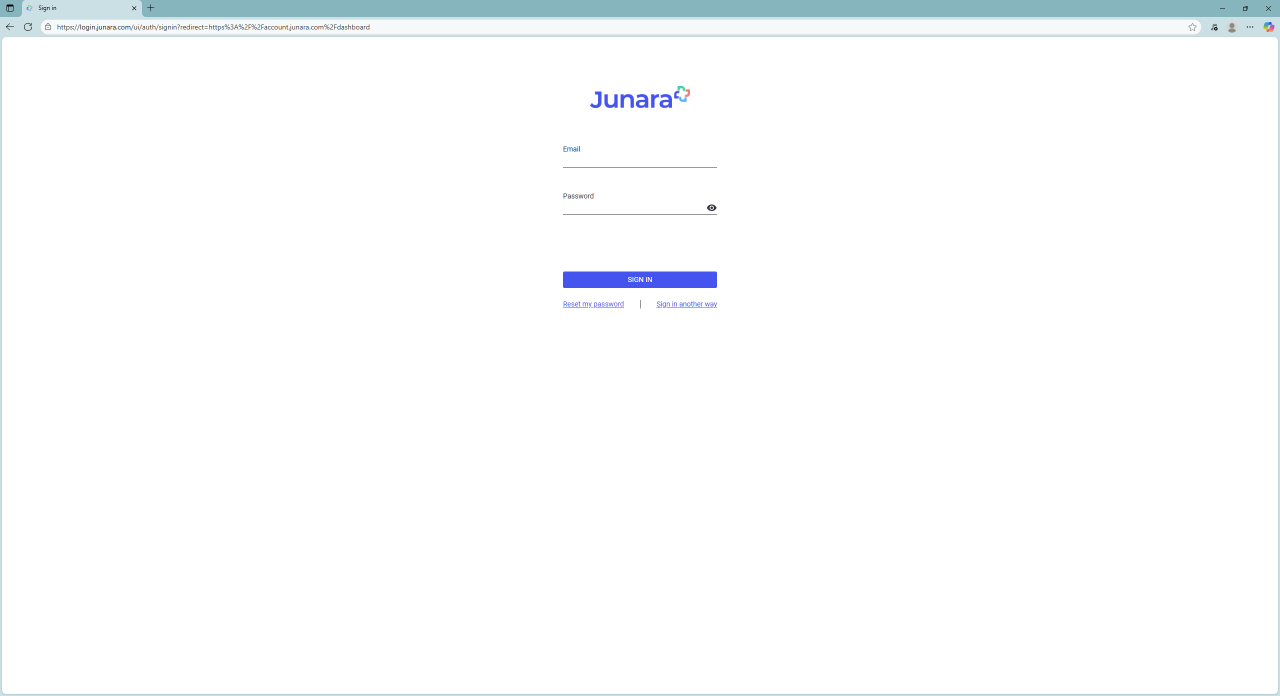Open the media control icon in toolbar
Image resolution: width=1280 pixels, height=696 pixels.
(1214, 27)
